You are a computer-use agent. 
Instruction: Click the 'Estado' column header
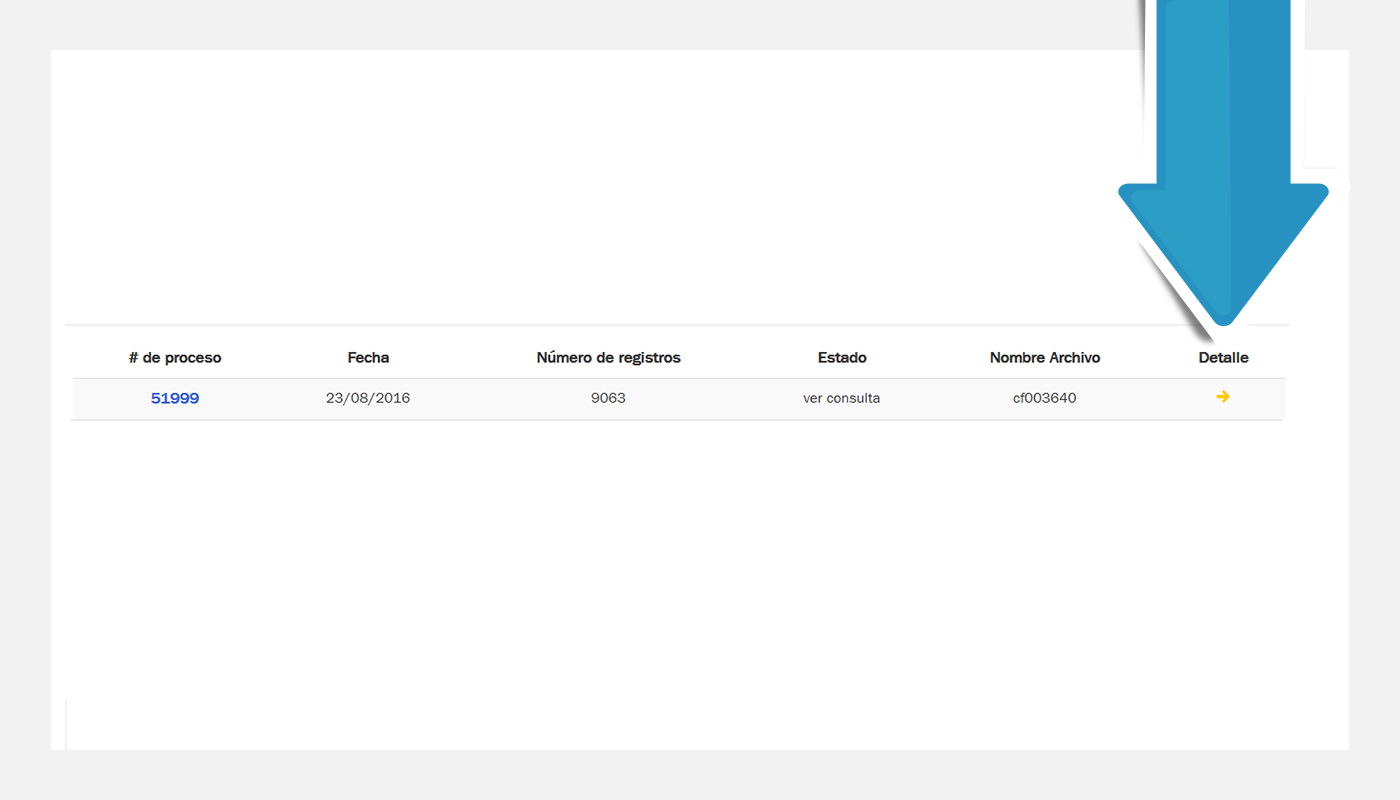(x=842, y=358)
